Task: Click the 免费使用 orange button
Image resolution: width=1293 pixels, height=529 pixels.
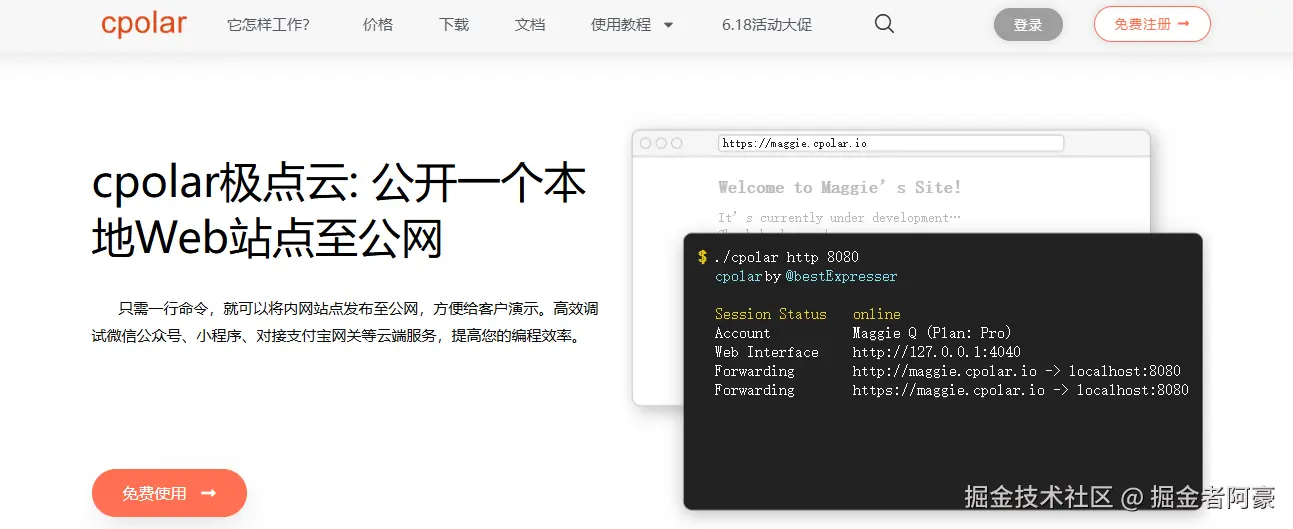Action: 169,493
